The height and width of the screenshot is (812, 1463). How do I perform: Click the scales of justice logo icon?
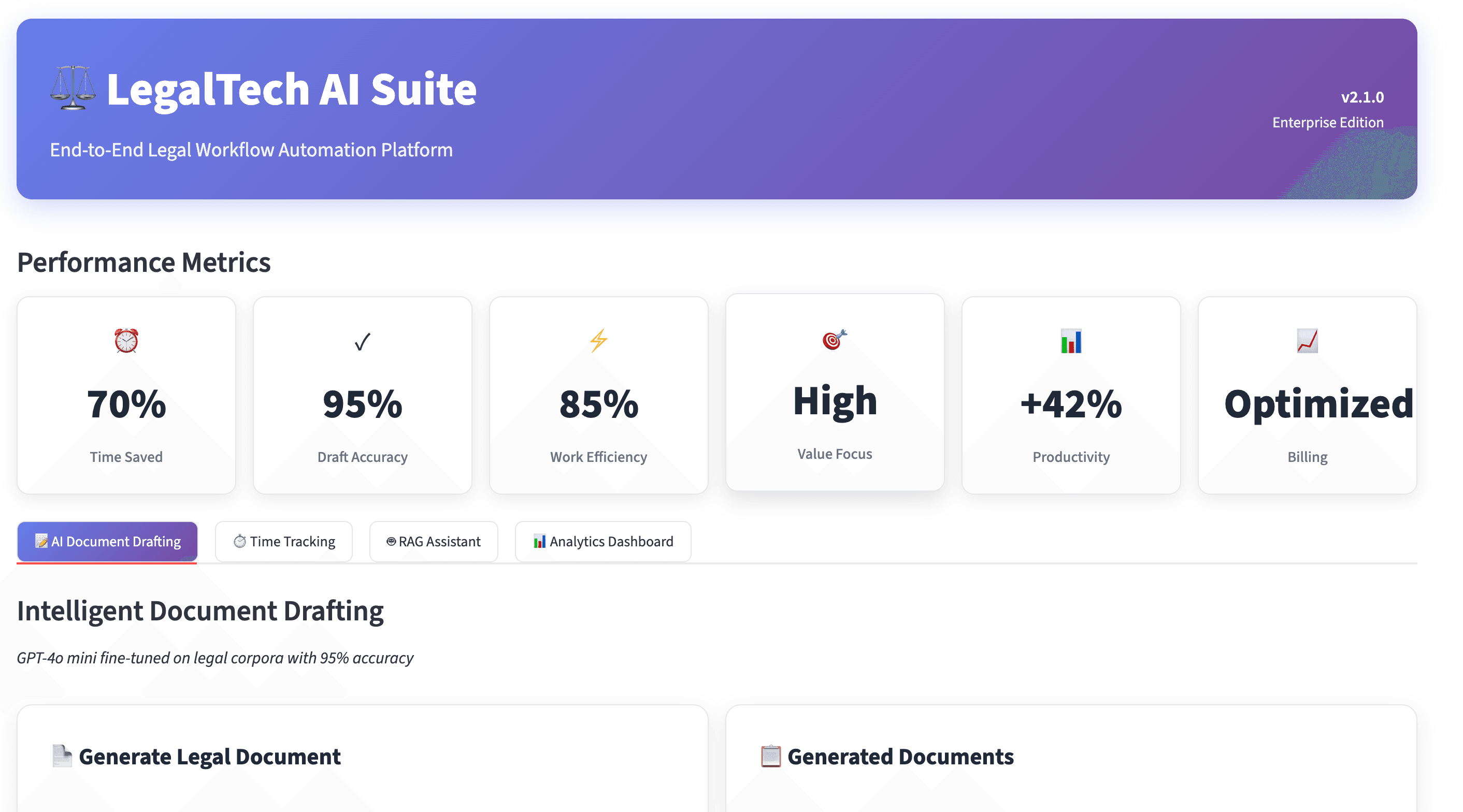[73, 88]
